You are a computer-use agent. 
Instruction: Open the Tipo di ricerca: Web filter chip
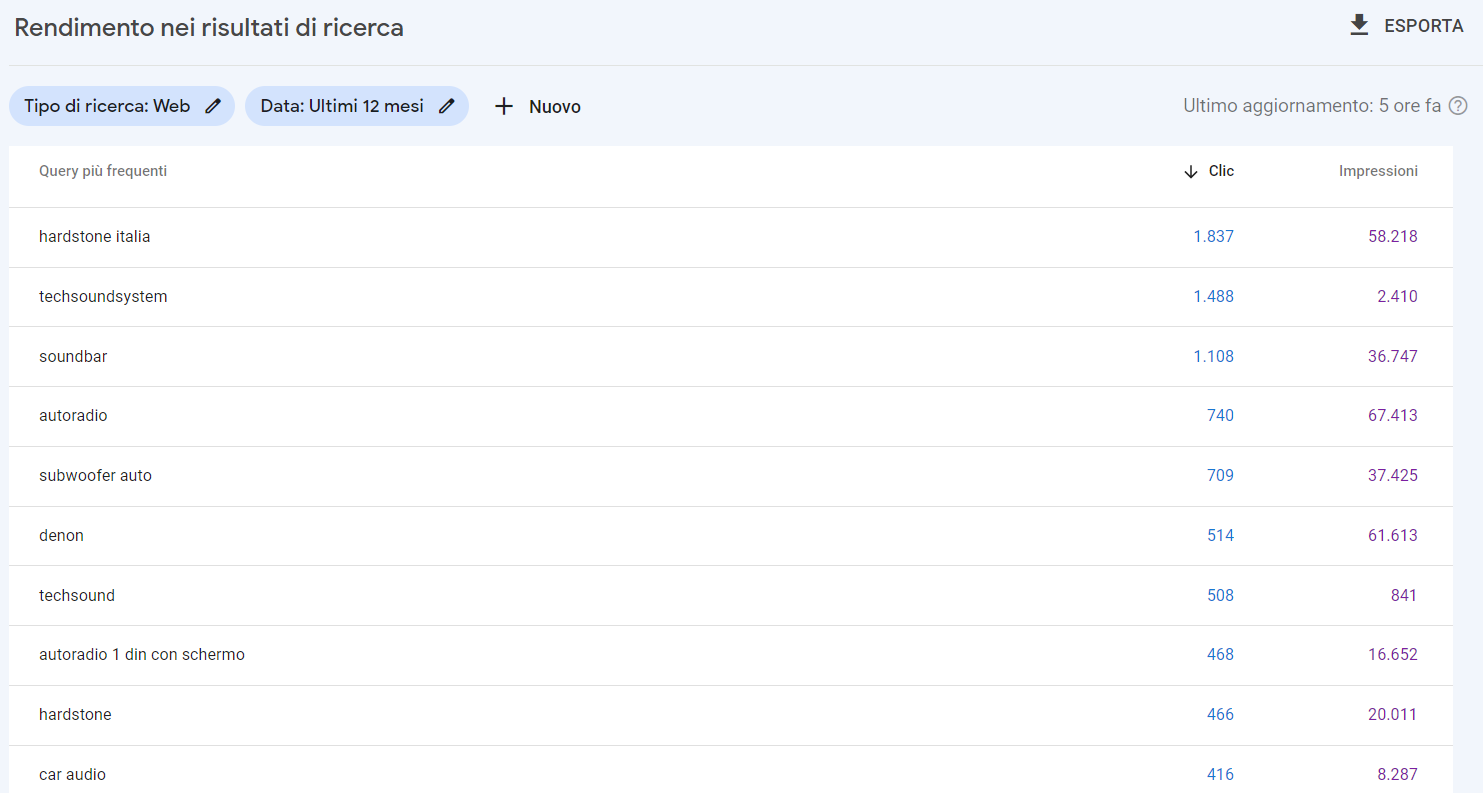tap(122, 106)
